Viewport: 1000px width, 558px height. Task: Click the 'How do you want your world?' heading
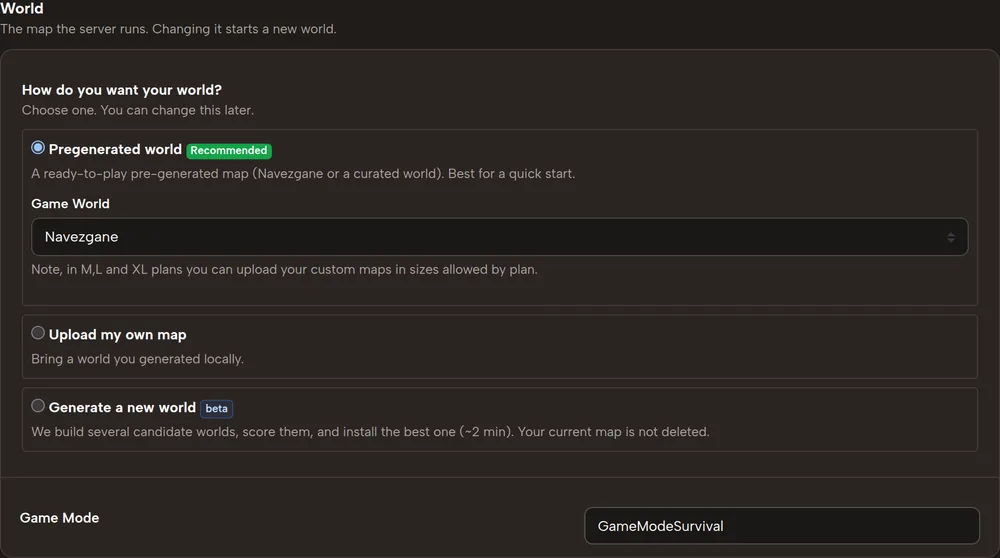pyautogui.click(x=122, y=90)
